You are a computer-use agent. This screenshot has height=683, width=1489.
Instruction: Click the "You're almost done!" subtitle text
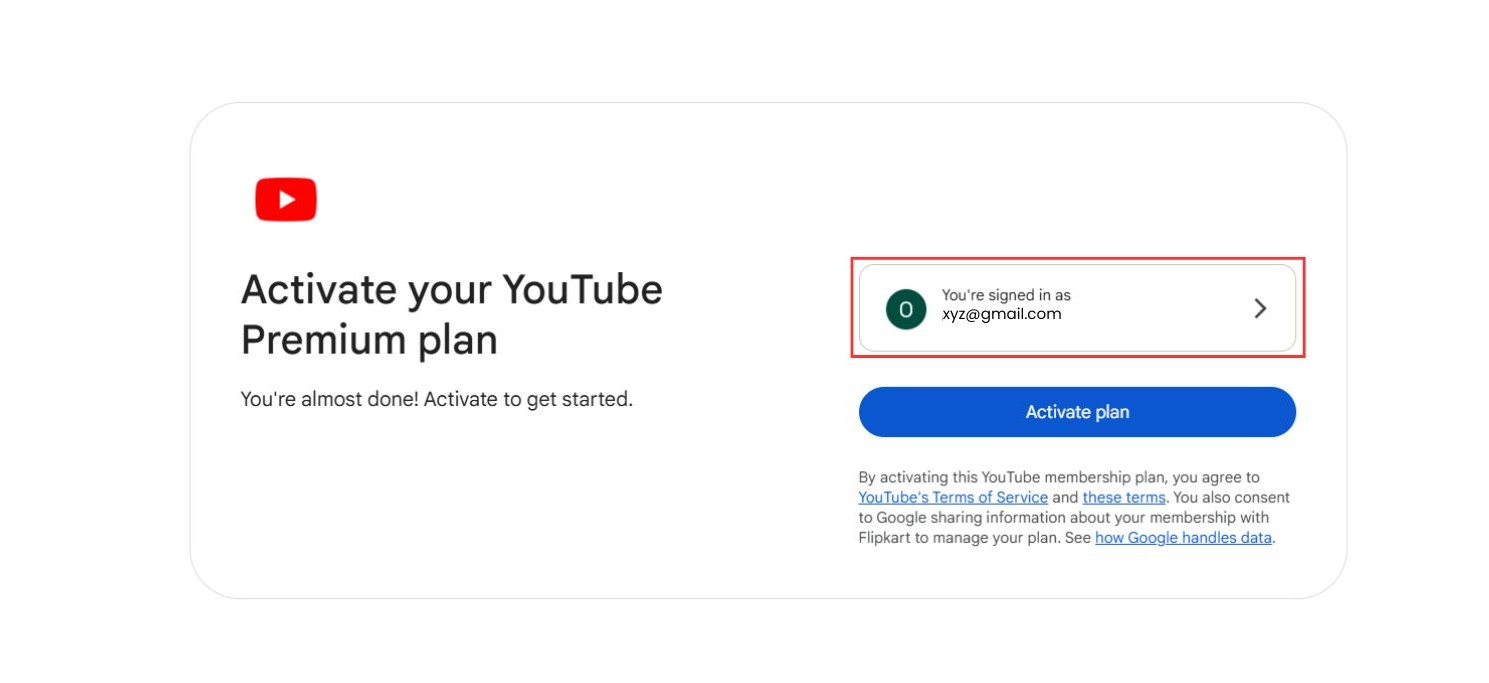[x=330, y=400]
